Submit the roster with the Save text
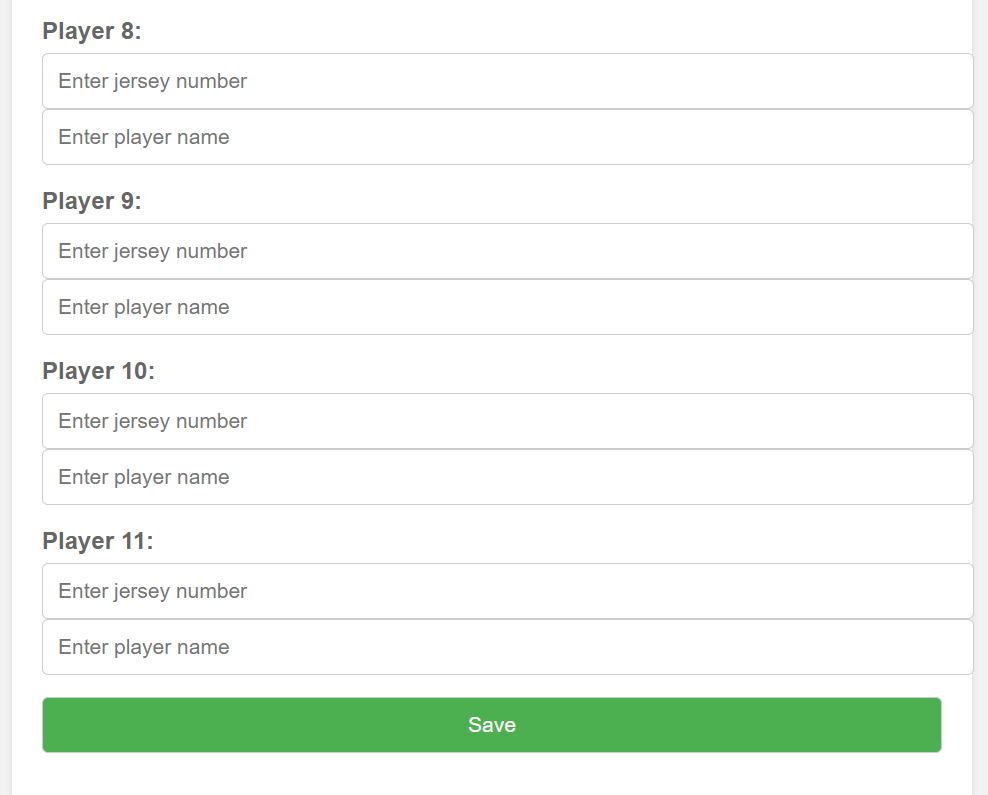The height and width of the screenshot is (795, 988). click(491, 725)
